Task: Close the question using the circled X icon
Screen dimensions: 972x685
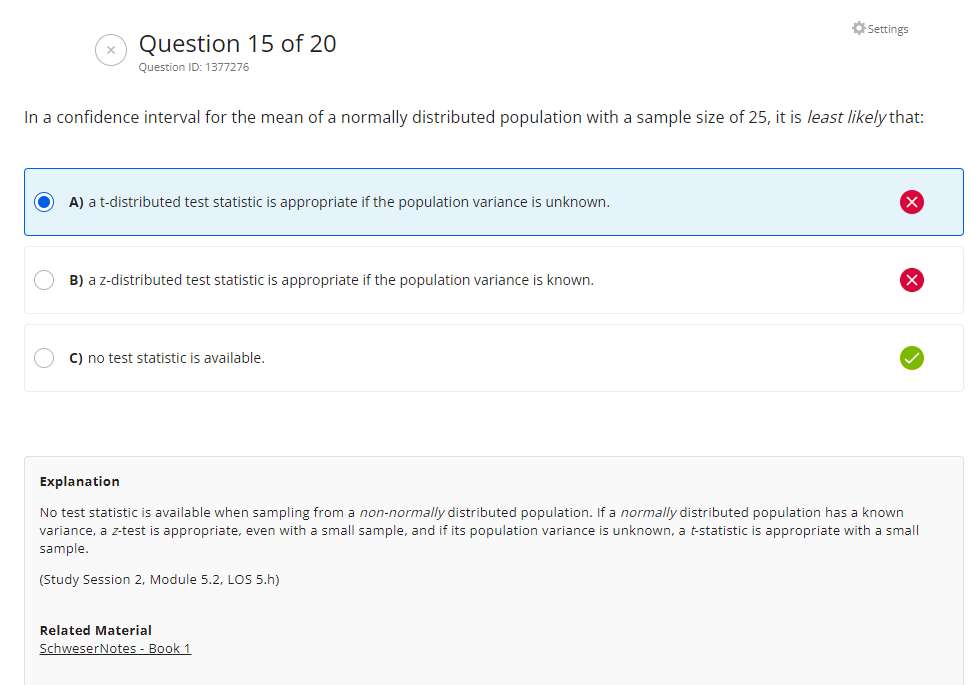Action: point(111,50)
